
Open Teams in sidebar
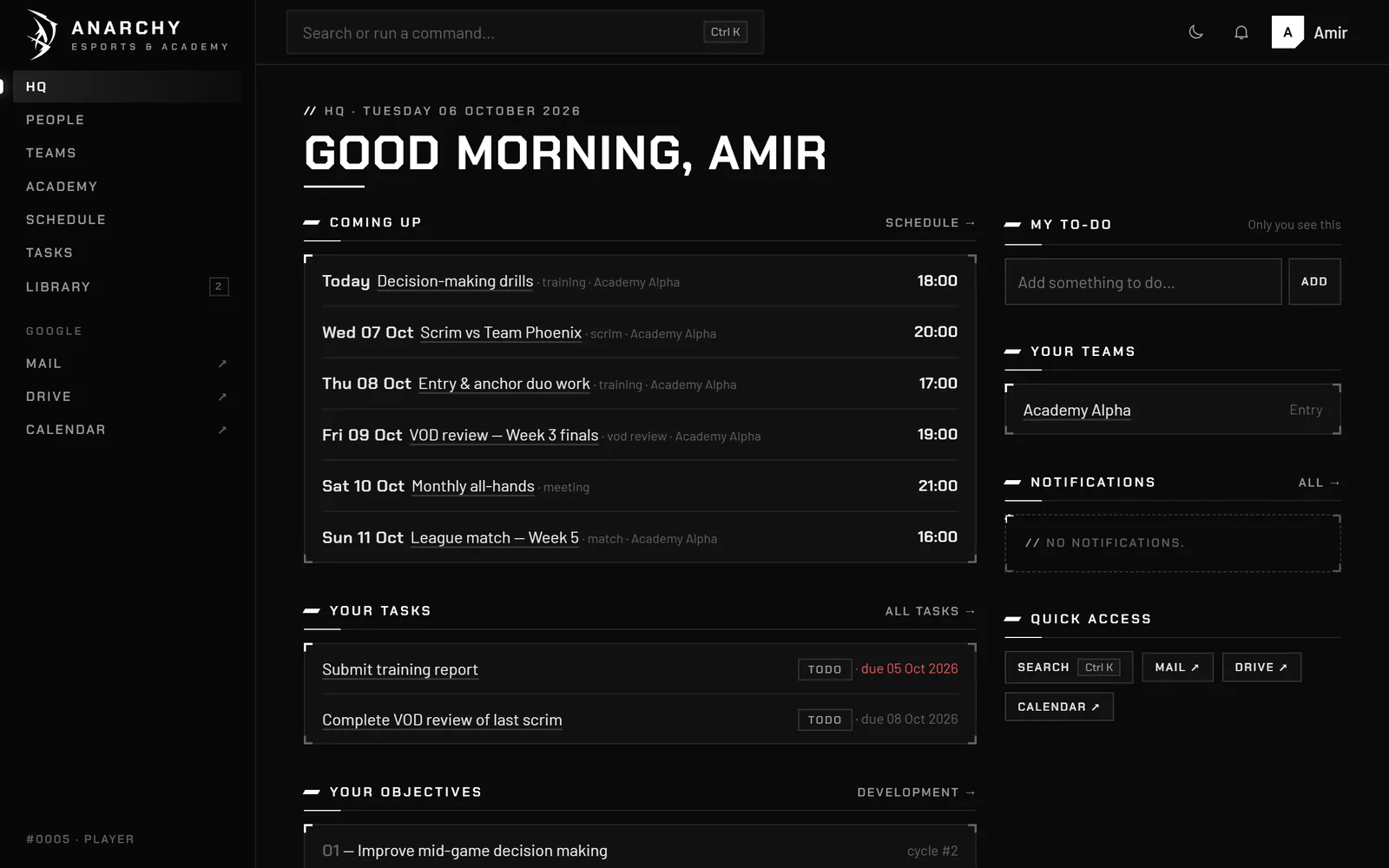[127, 153]
